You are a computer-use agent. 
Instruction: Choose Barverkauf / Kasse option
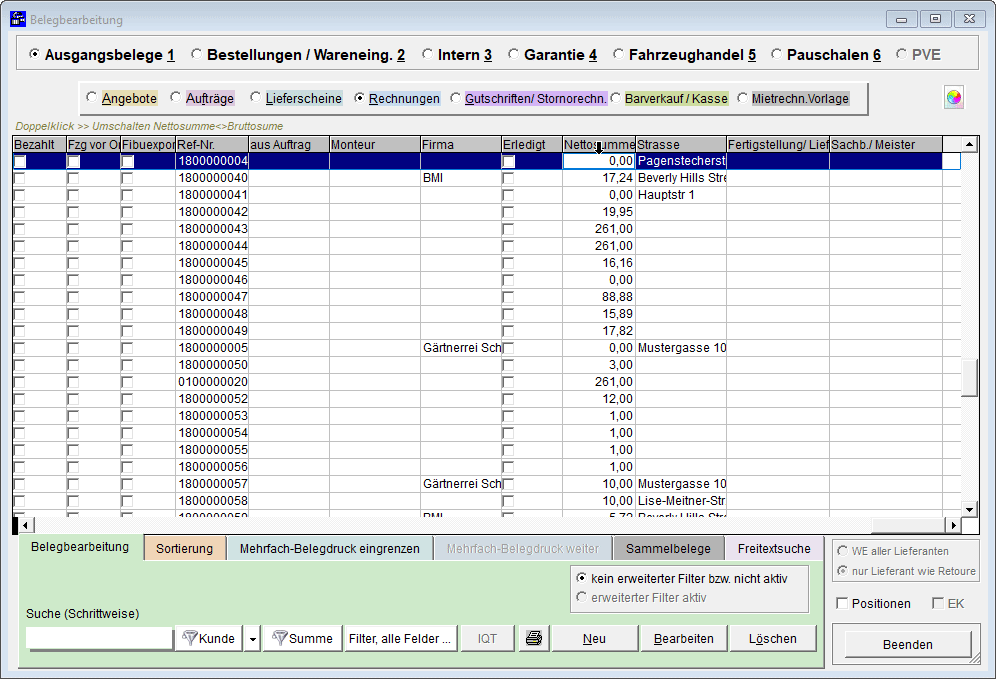[616, 98]
